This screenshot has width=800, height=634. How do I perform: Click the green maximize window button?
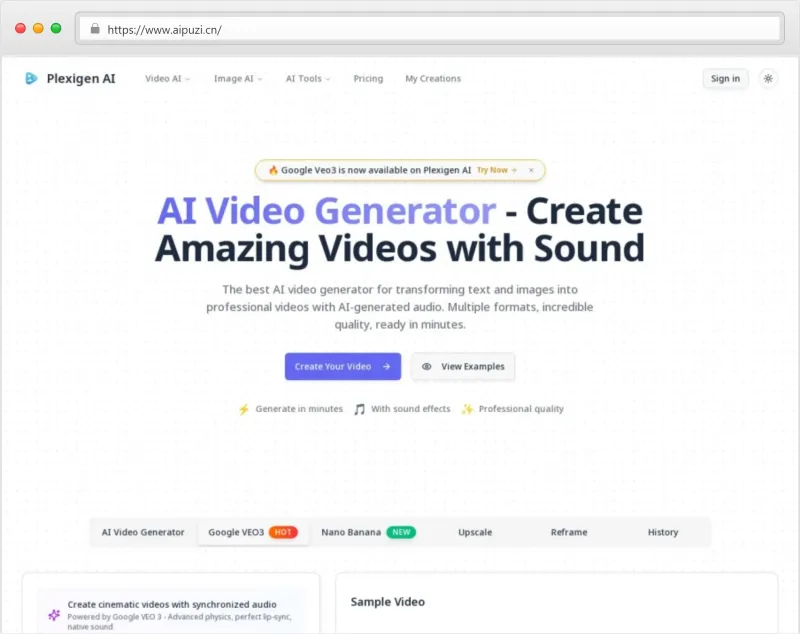pos(56,29)
